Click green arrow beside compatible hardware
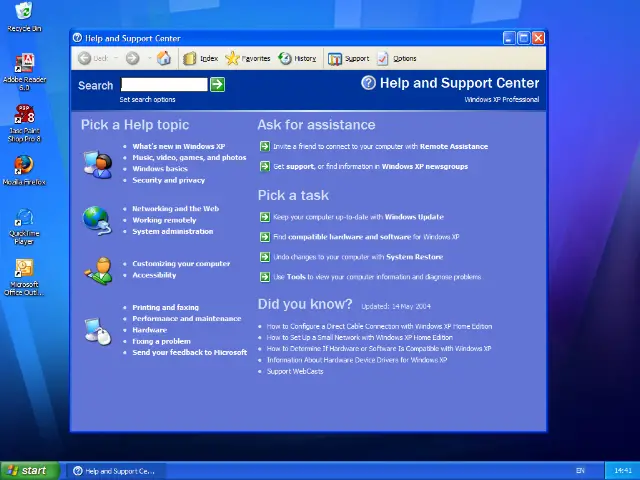Image resolution: width=640 pixels, height=480 pixels. [x=265, y=237]
